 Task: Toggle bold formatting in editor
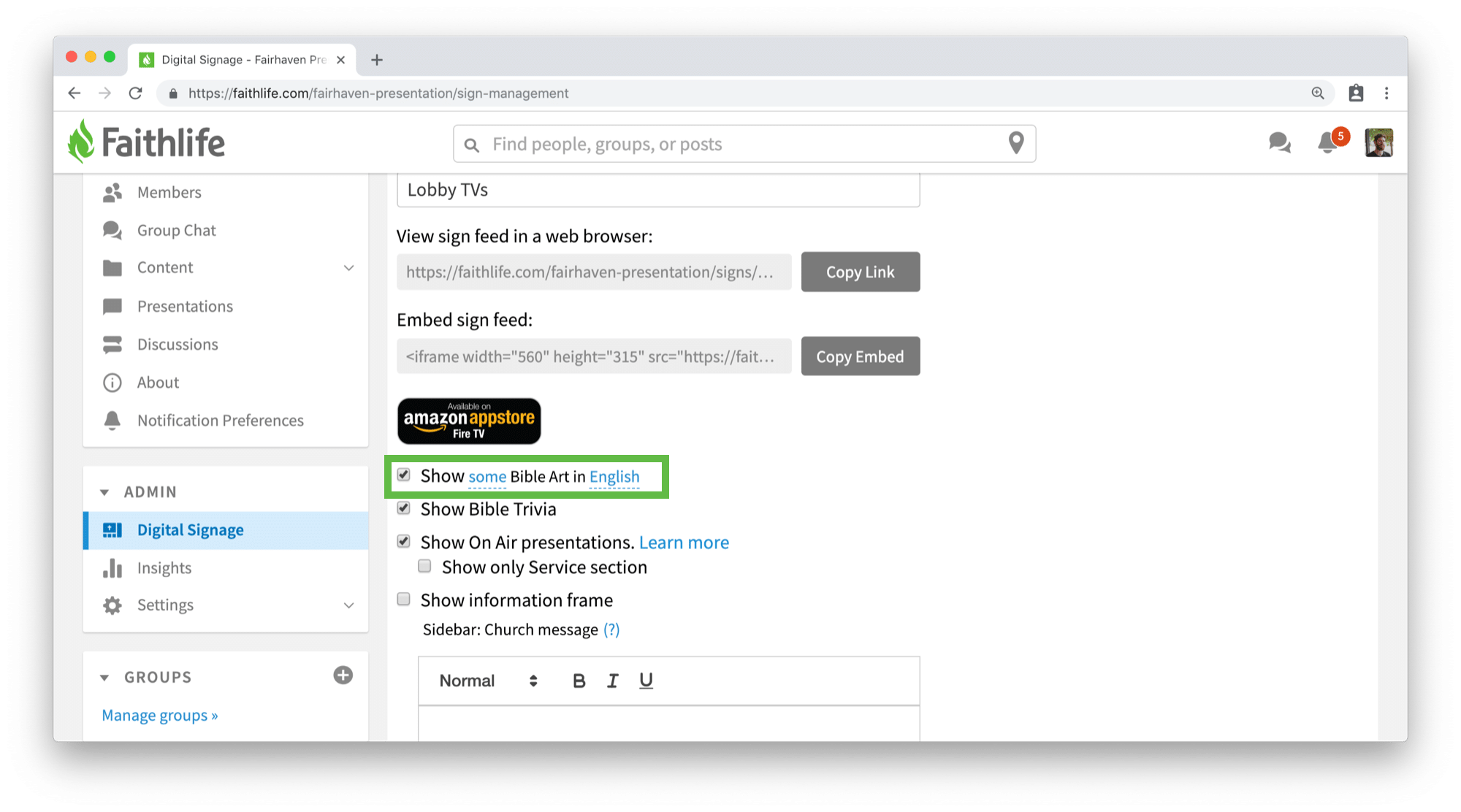(x=579, y=681)
